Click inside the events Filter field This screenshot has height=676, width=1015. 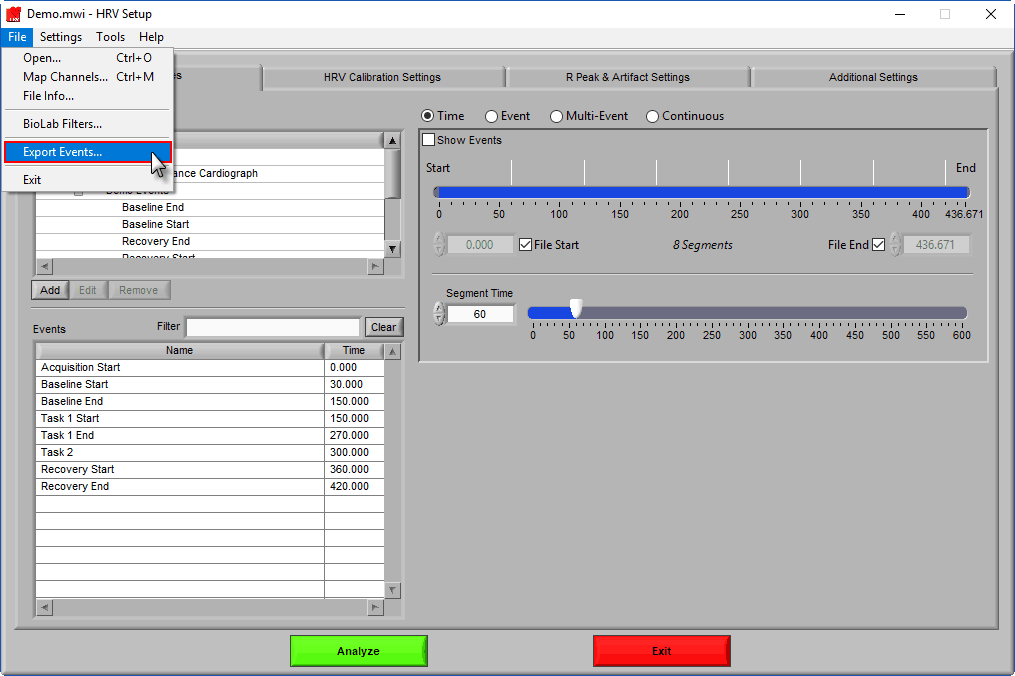[272, 326]
